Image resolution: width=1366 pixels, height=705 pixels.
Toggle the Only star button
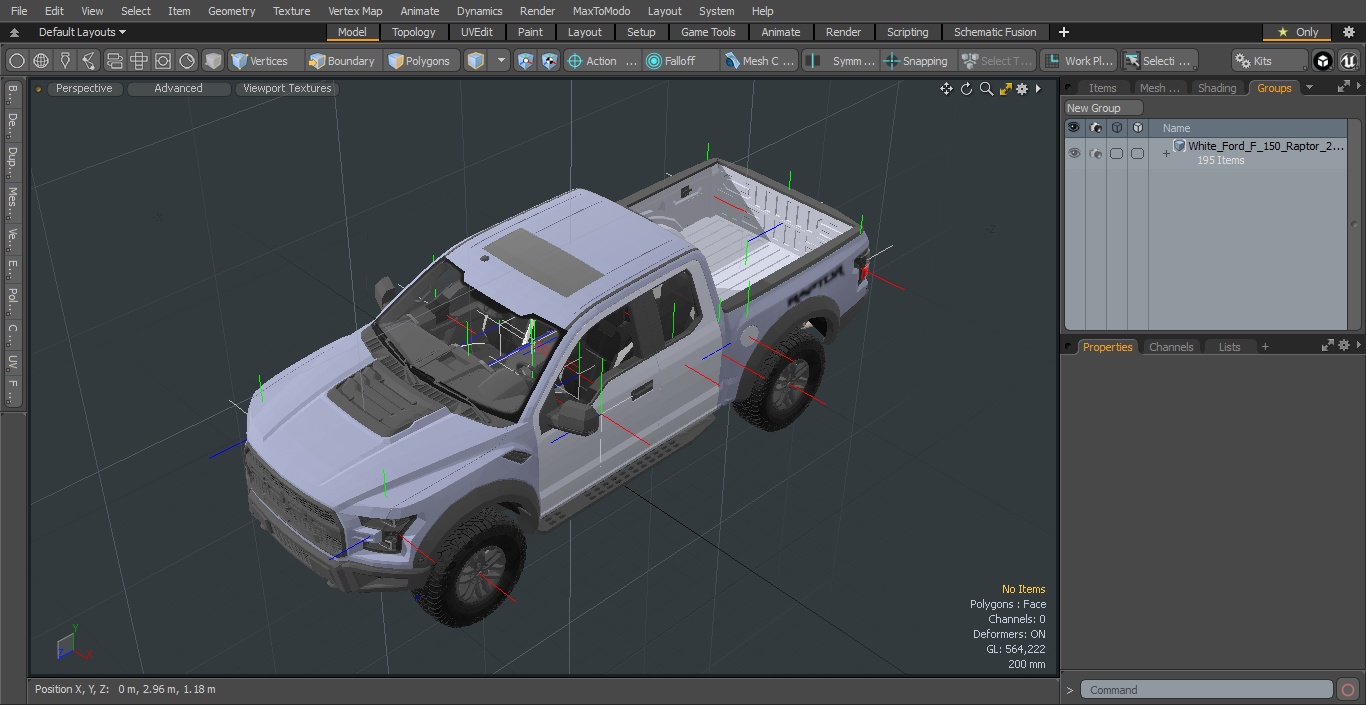tap(1298, 32)
